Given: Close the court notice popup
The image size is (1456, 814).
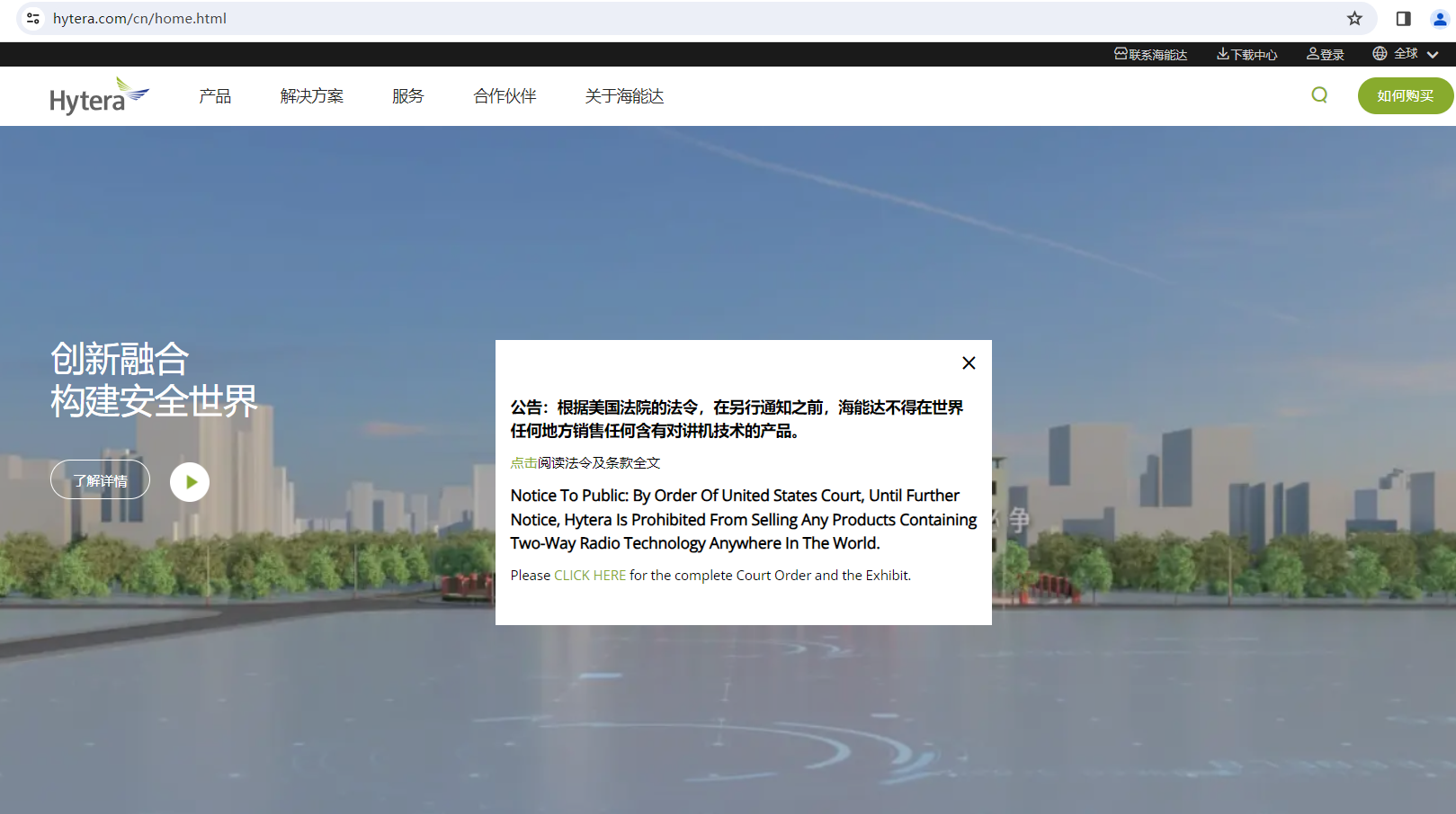Looking at the screenshot, I should click(969, 362).
